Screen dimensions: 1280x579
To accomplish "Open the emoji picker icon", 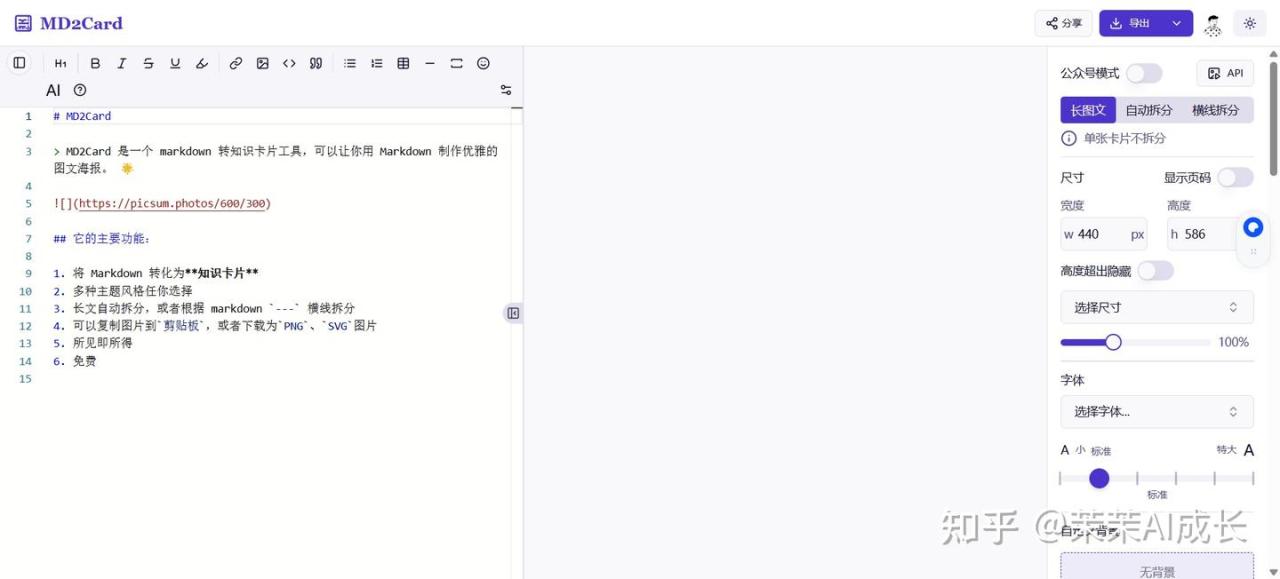I will pyautogui.click(x=483, y=63).
